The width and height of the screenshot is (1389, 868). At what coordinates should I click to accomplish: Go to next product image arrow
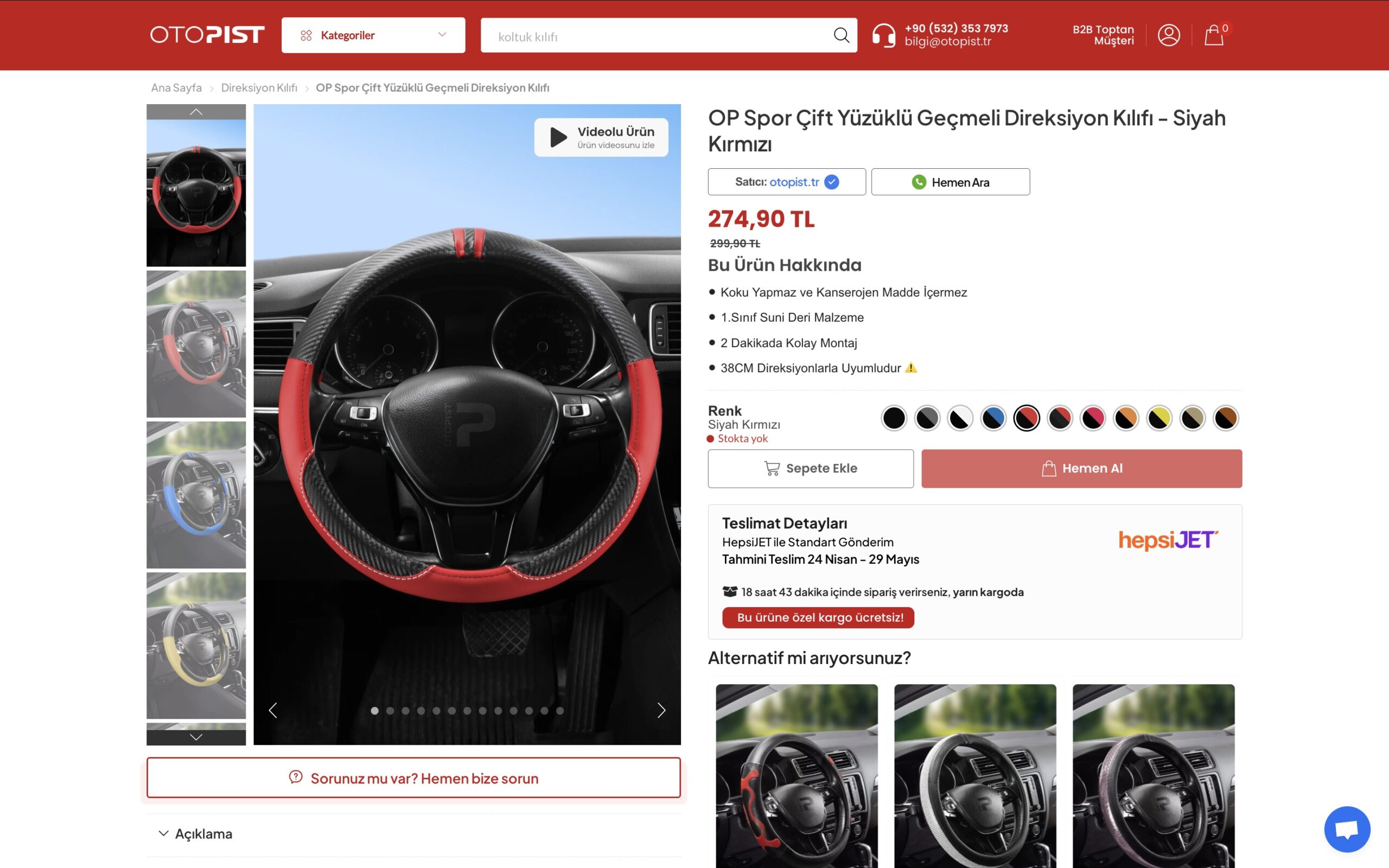[x=661, y=711]
